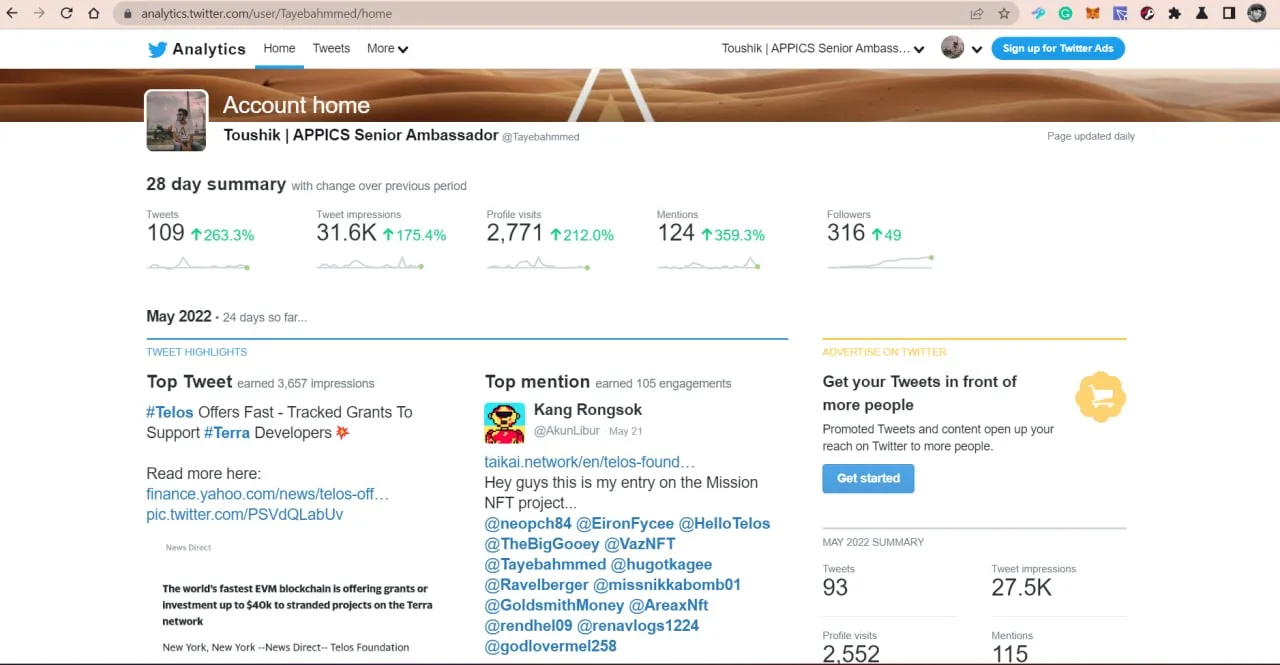Open the Grammarly extension icon

pos(1066,14)
